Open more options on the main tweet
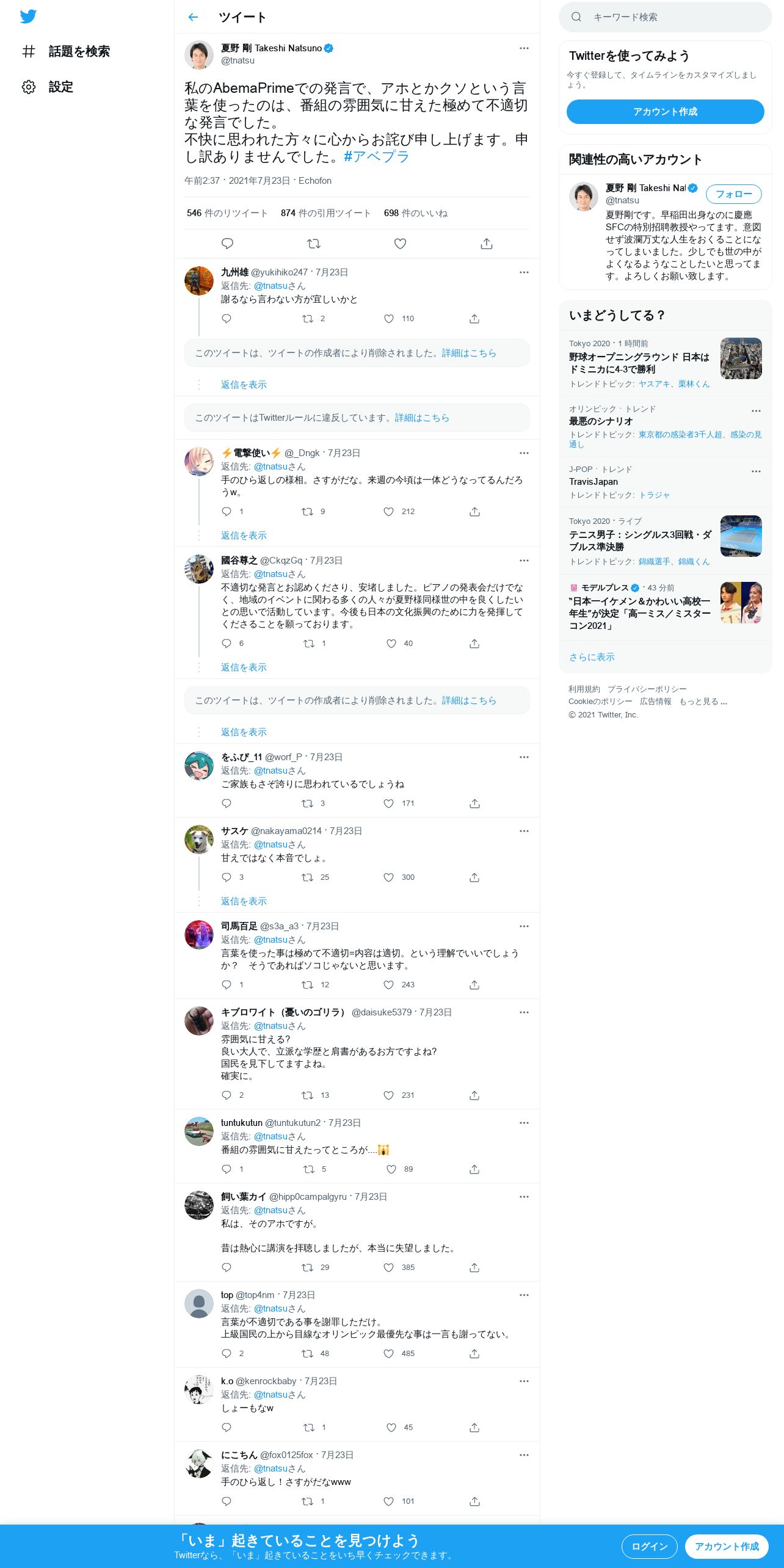 coord(524,48)
